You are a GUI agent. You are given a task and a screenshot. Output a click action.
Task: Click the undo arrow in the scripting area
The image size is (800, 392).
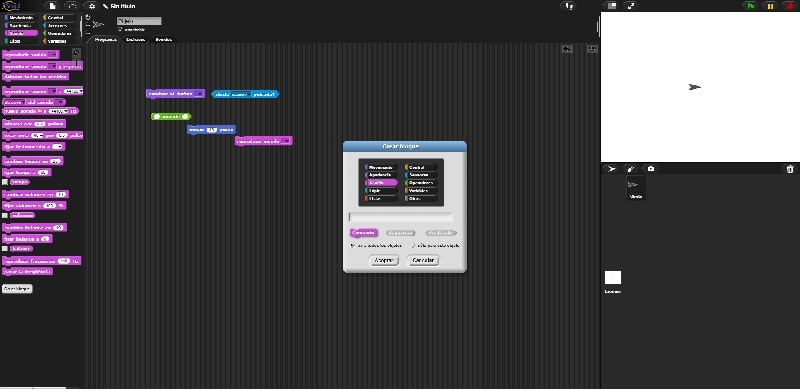click(x=567, y=49)
